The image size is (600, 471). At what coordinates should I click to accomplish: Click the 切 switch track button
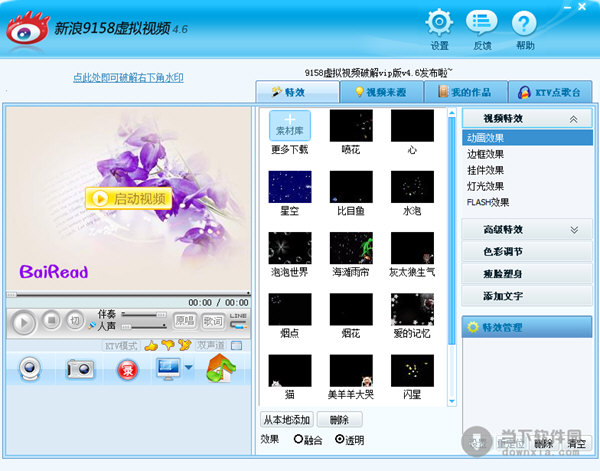(x=75, y=320)
